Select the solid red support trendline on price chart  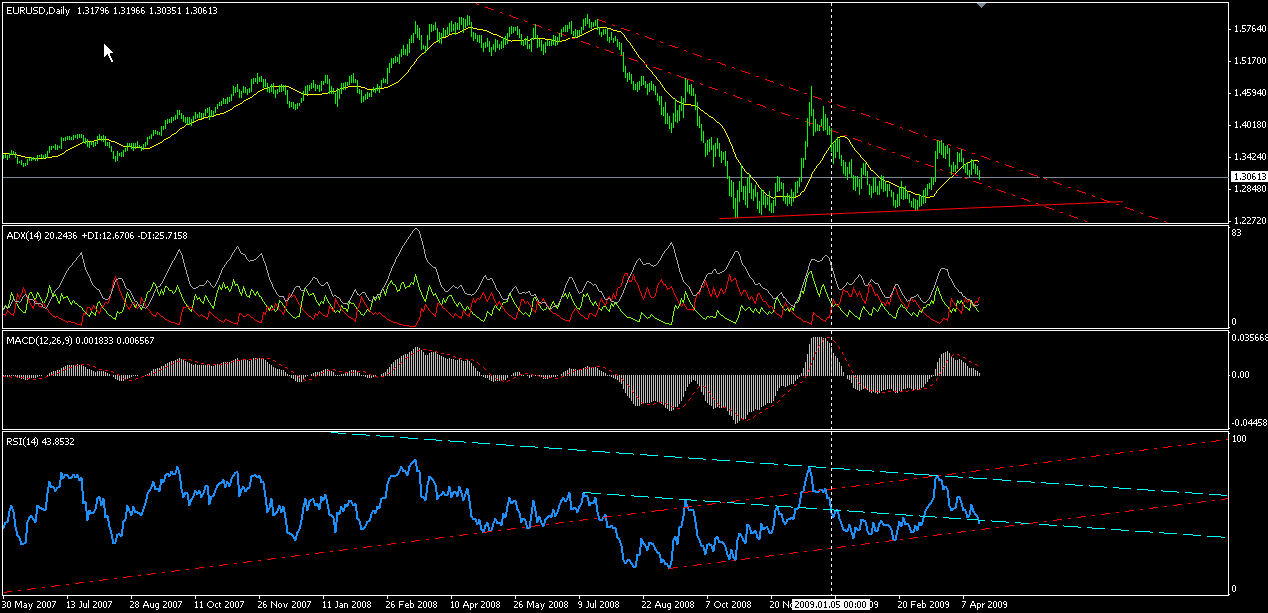pyautogui.click(x=920, y=209)
